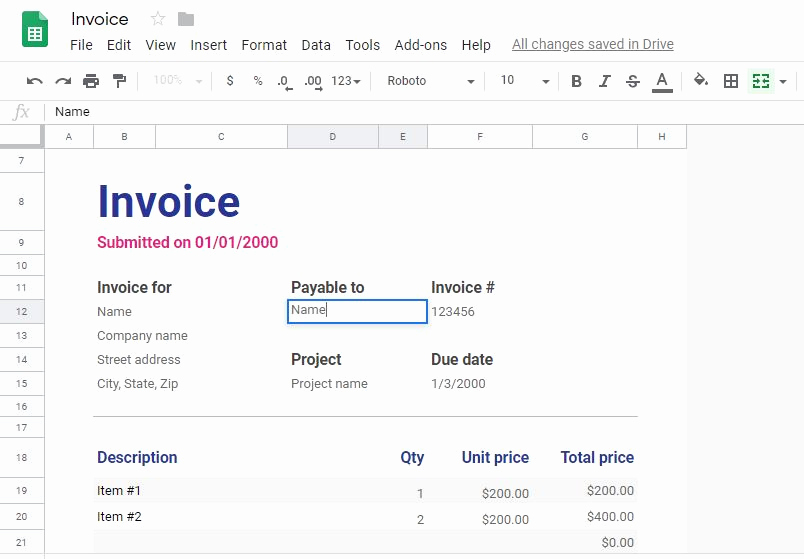Click the merge cells button
The height and width of the screenshot is (559, 804).
[x=761, y=81]
